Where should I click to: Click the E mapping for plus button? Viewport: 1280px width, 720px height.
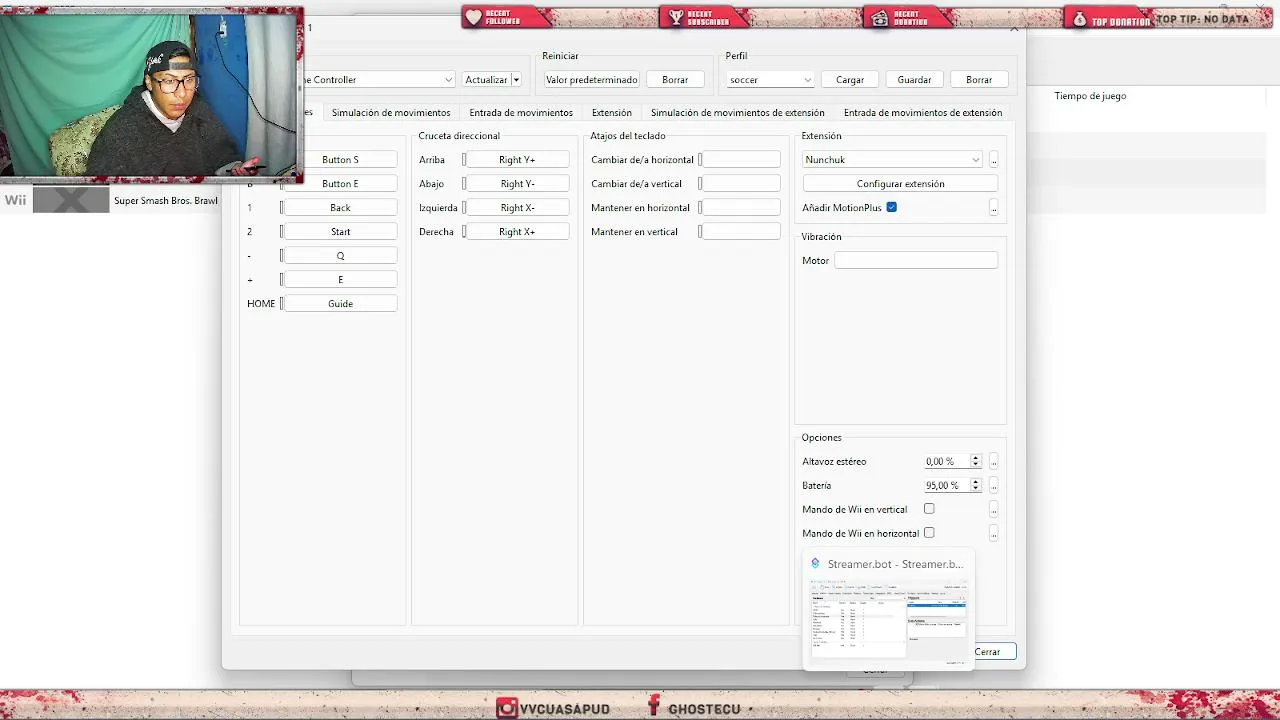[340, 280]
